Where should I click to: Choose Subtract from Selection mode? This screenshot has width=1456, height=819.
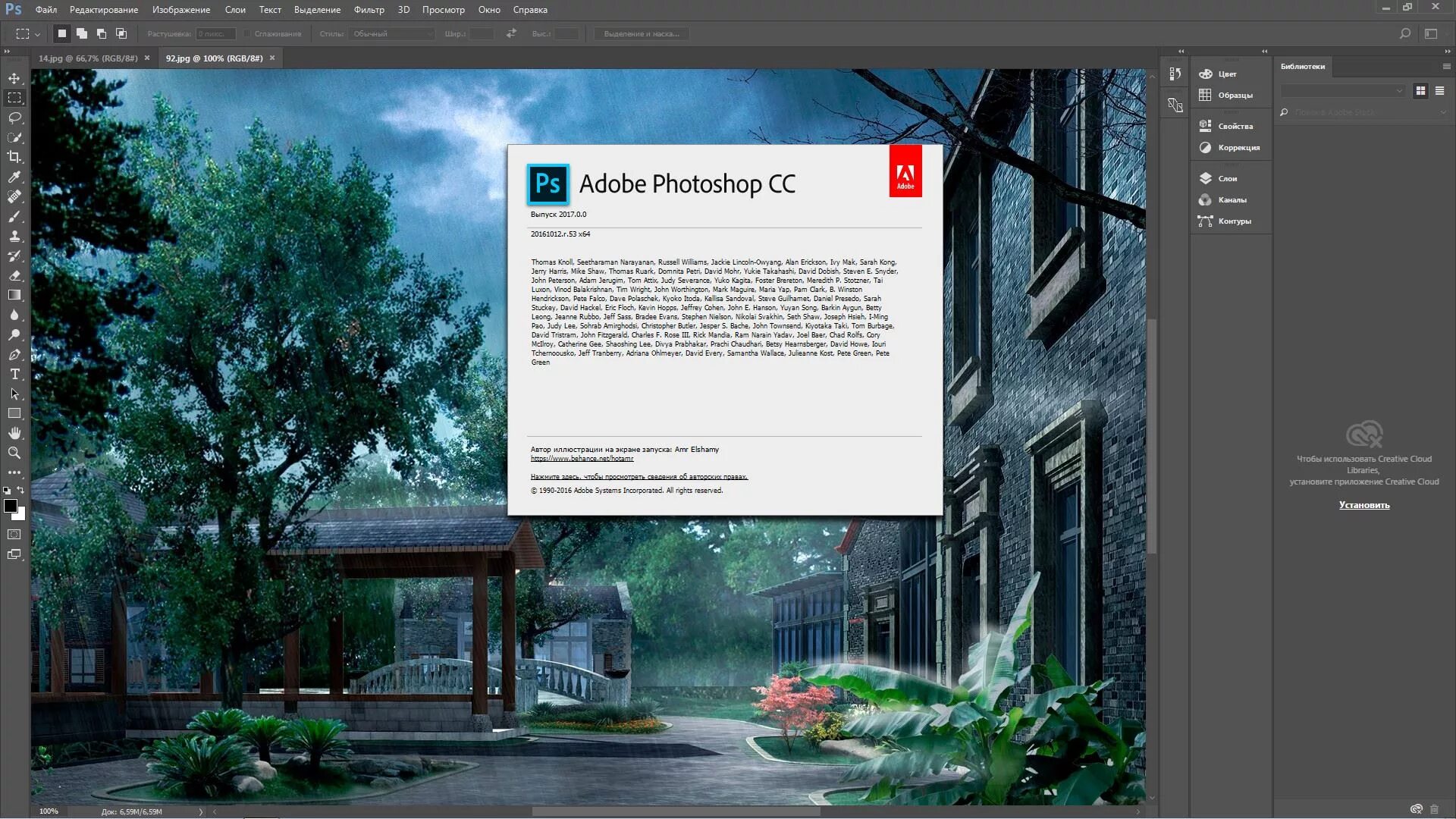[102, 33]
